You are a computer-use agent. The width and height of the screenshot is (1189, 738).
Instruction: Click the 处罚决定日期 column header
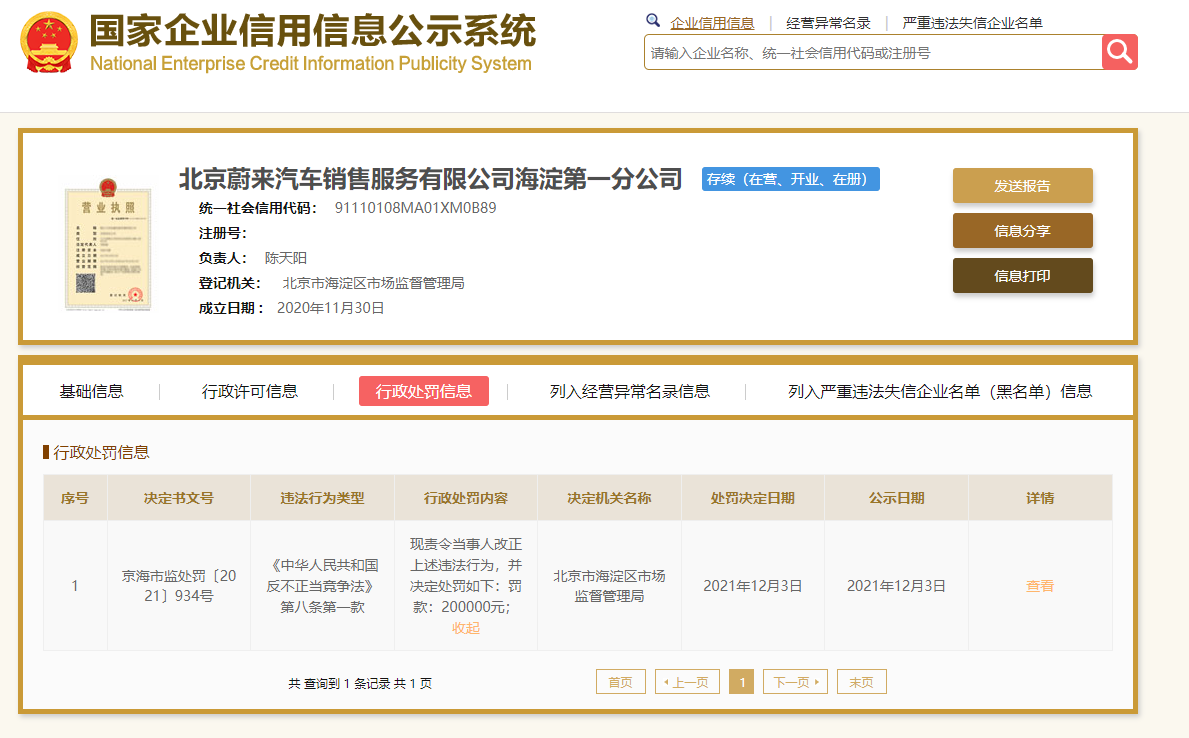pyautogui.click(x=752, y=498)
